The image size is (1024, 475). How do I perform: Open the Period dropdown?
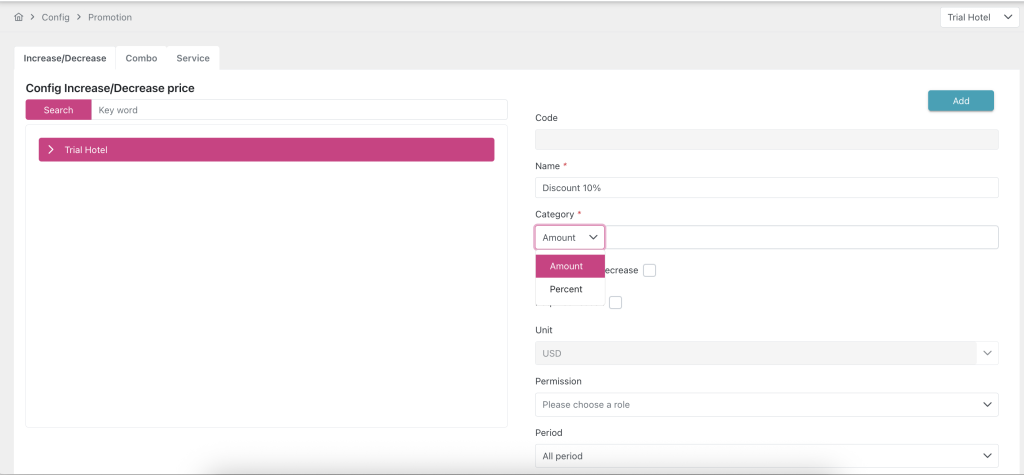coord(766,456)
